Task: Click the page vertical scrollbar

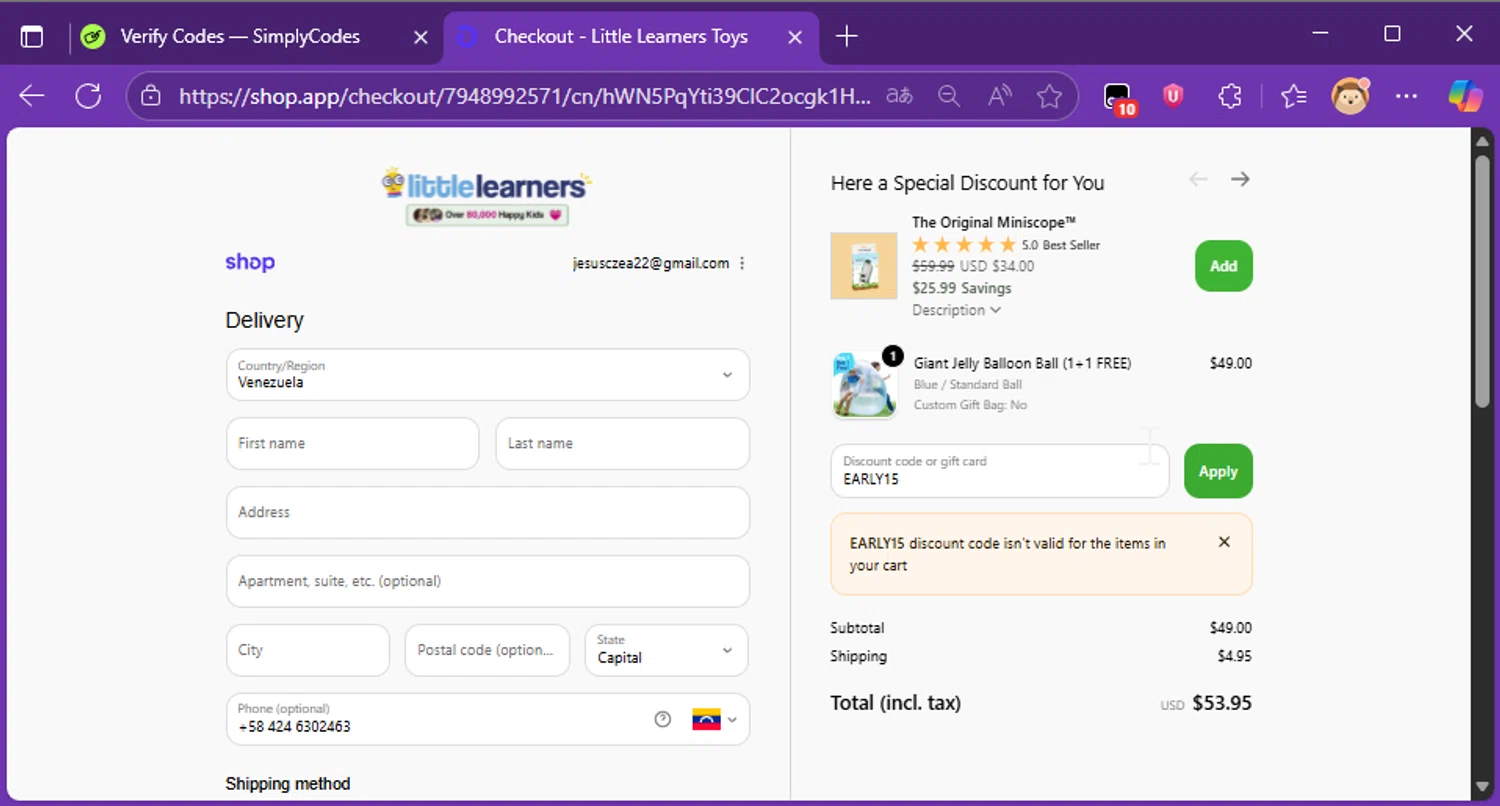Action: [x=1482, y=281]
